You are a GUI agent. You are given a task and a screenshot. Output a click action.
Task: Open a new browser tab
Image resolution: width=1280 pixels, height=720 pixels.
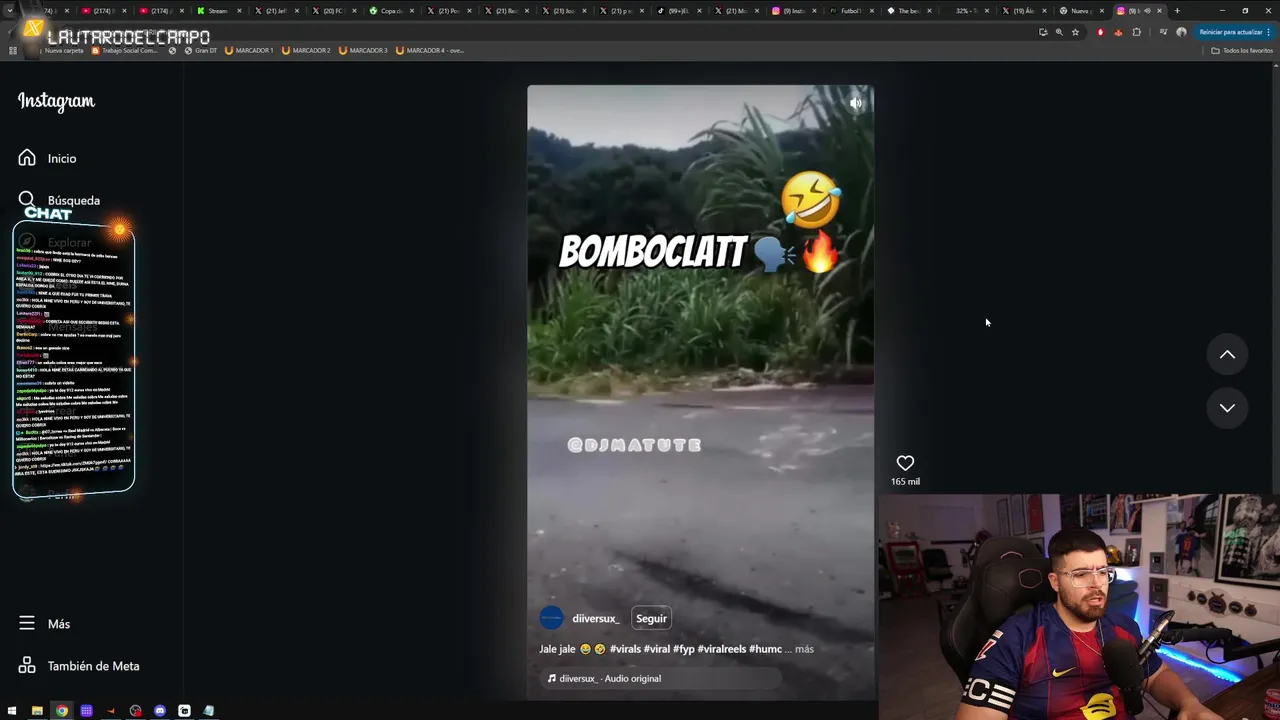[x=1177, y=10]
